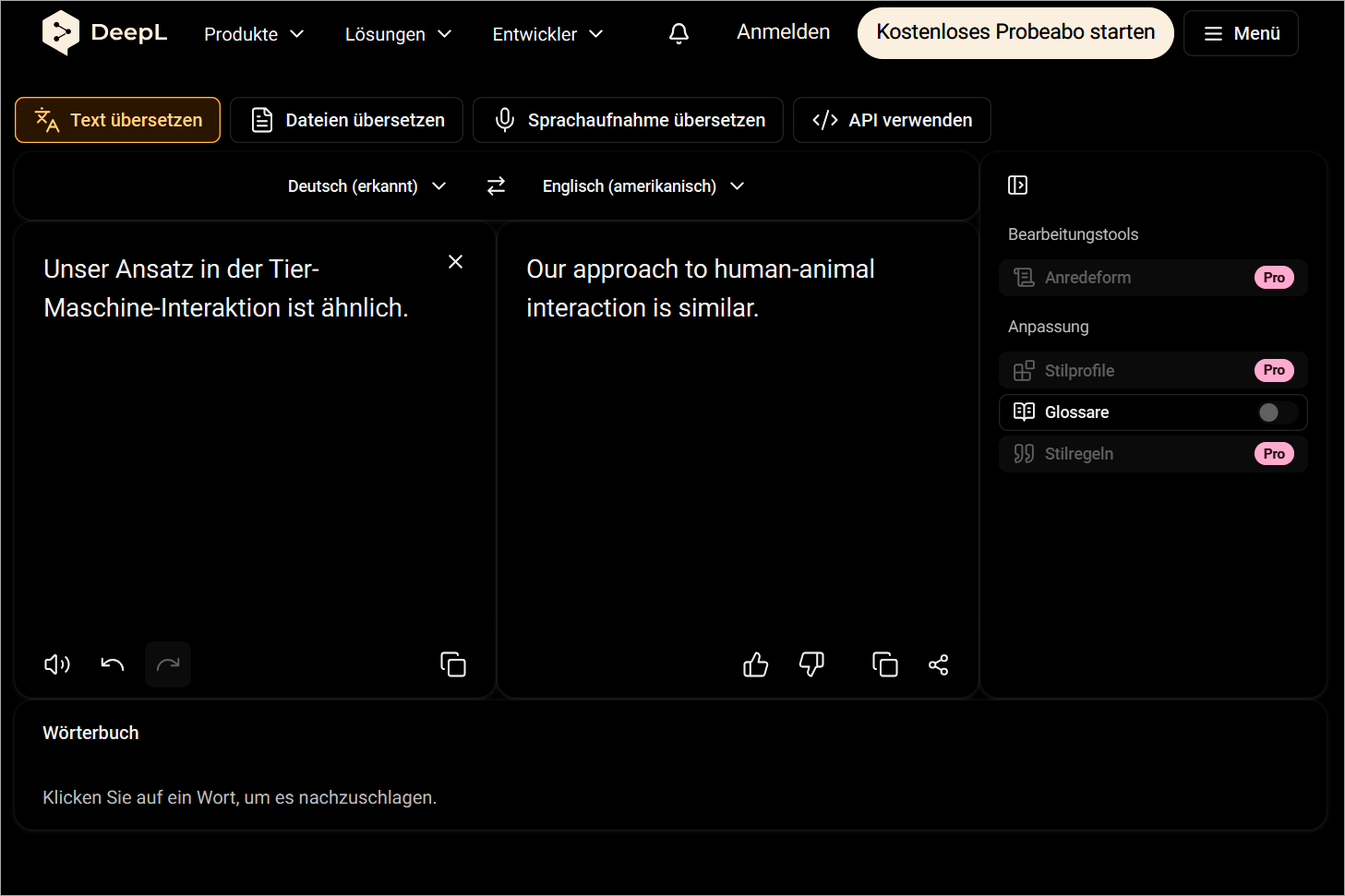Click the Anmelden link
This screenshot has width=1345, height=896.
(783, 32)
